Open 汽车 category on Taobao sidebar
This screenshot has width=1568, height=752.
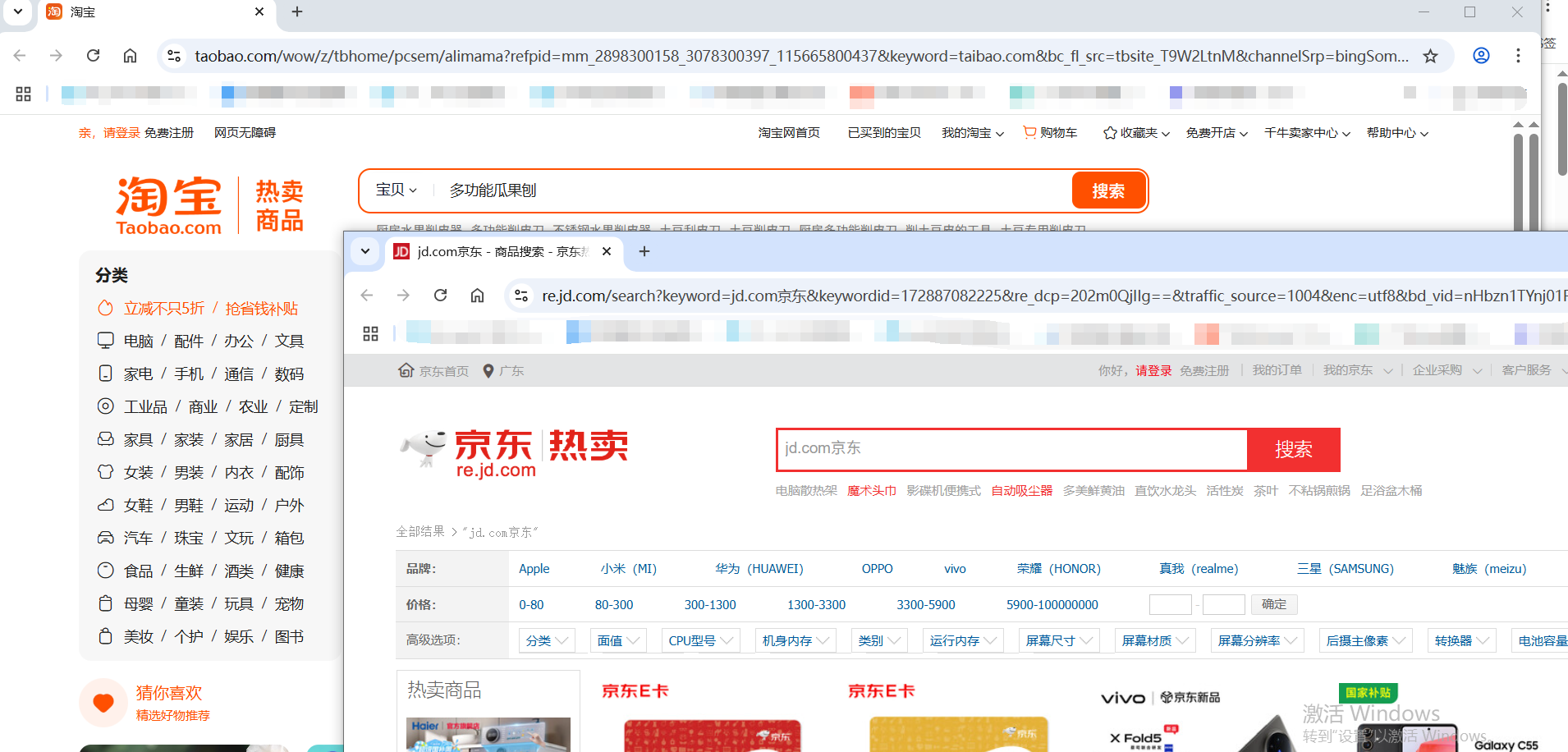click(138, 538)
